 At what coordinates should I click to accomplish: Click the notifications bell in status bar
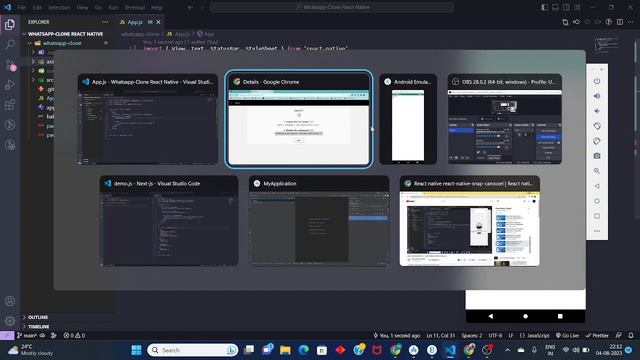[x=631, y=336]
